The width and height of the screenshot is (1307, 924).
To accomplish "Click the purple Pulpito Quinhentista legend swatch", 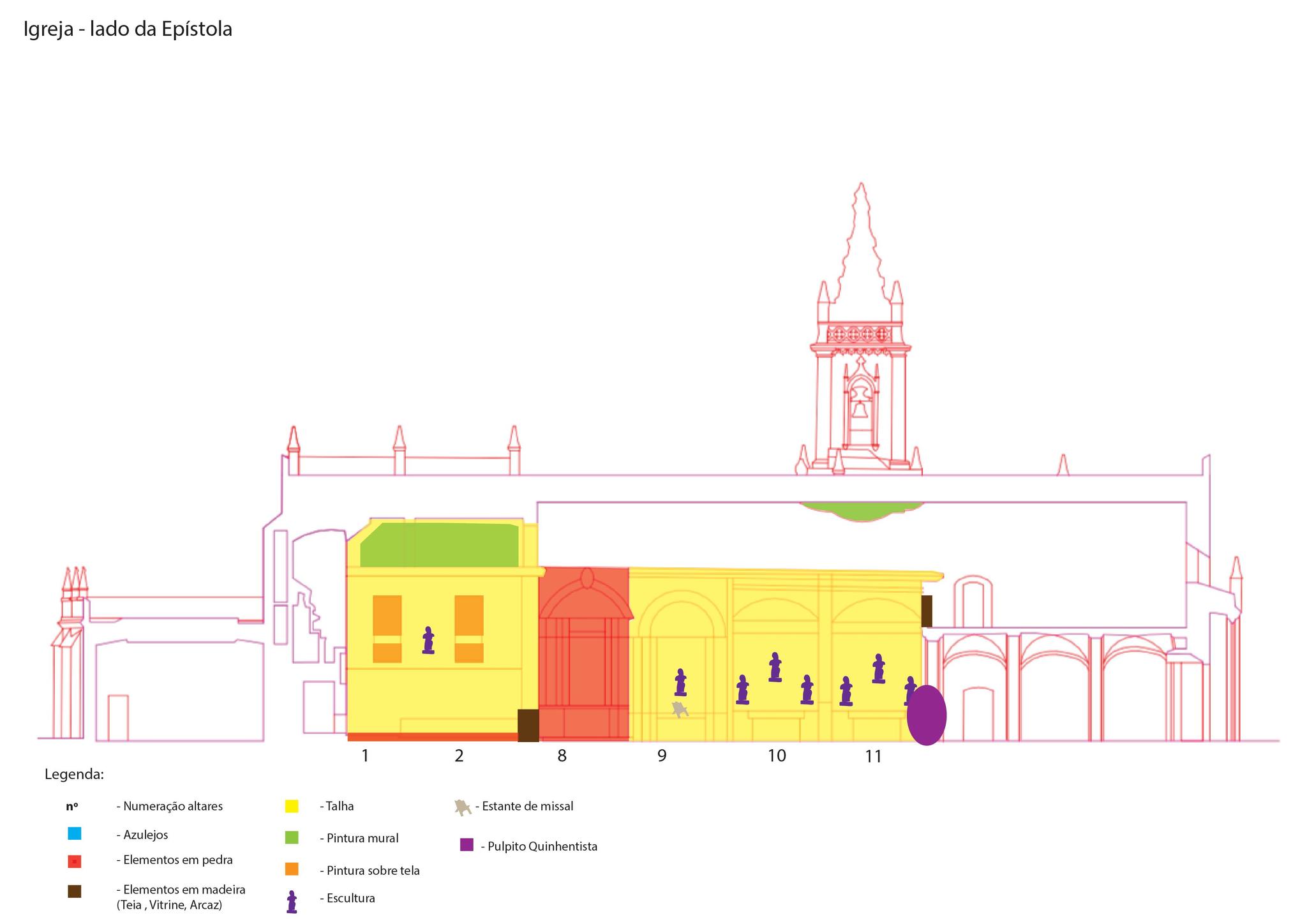I will 467,845.
